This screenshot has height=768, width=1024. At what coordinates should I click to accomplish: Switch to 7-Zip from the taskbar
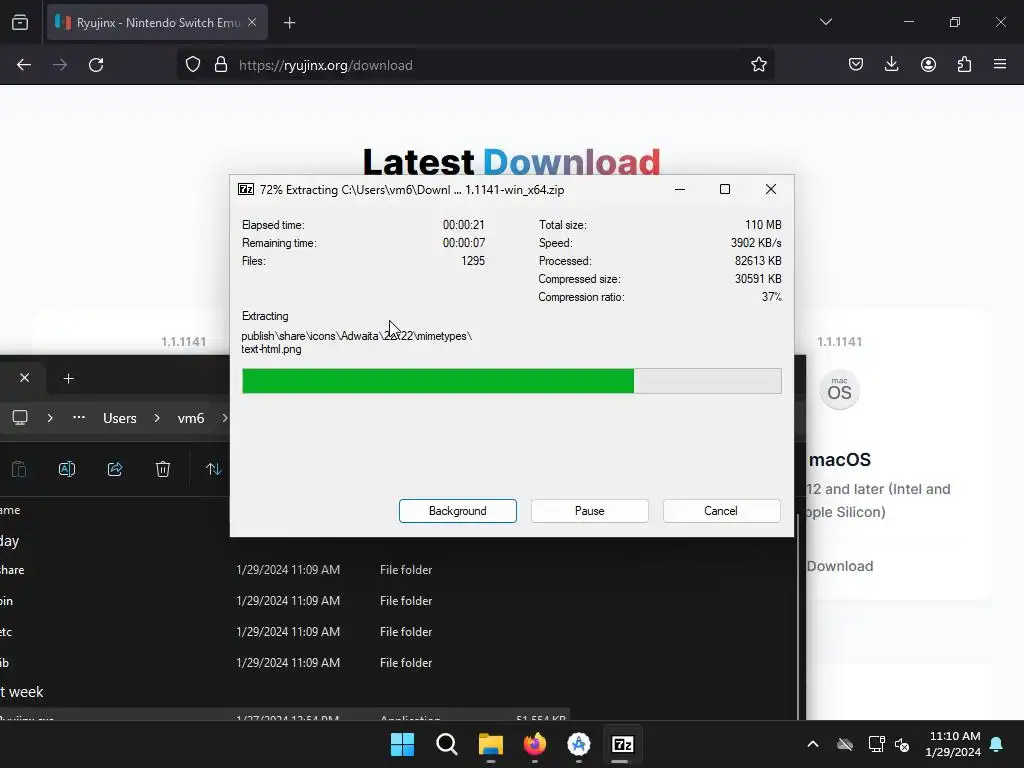(622, 744)
